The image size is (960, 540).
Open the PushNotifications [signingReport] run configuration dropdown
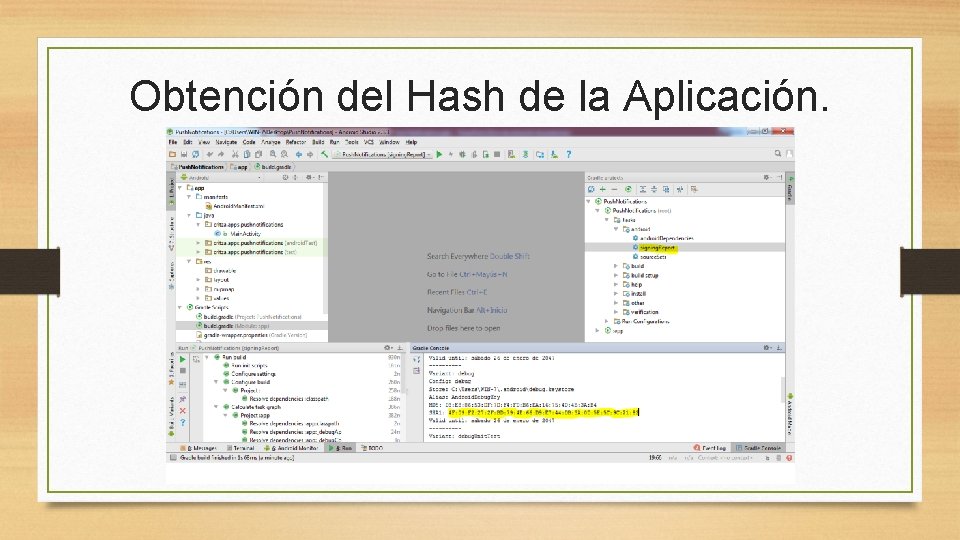[383, 154]
